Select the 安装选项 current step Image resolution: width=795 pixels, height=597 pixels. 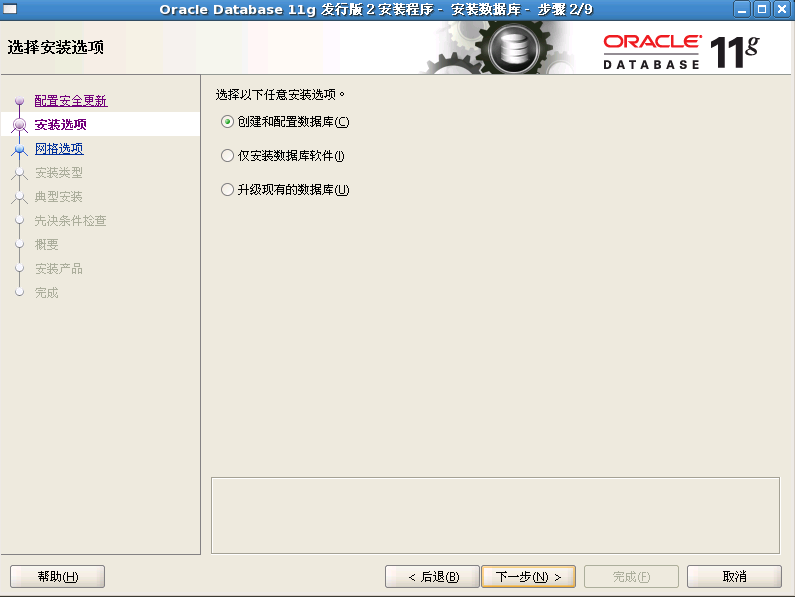(x=60, y=124)
